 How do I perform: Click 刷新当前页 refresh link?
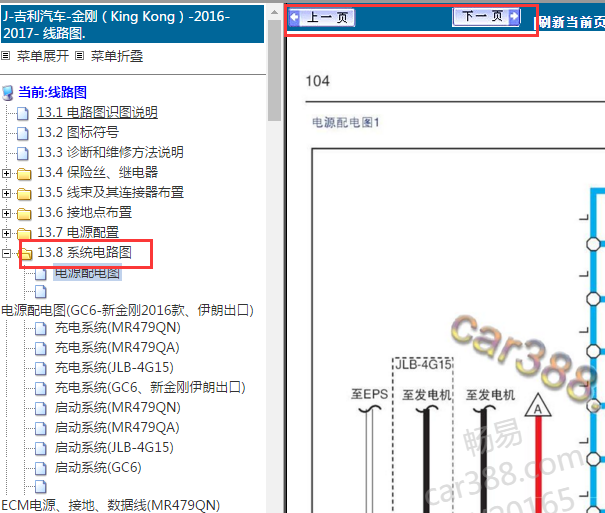pyautogui.click(x=571, y=22)
